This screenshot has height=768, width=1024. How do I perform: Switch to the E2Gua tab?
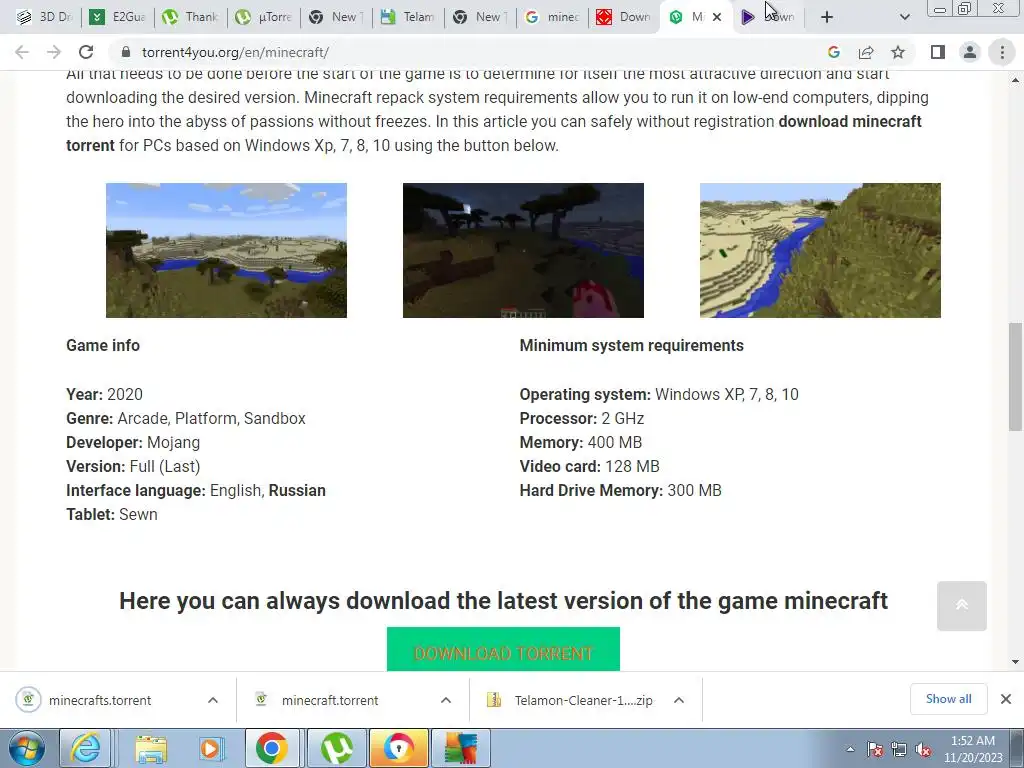click(118, 17)
